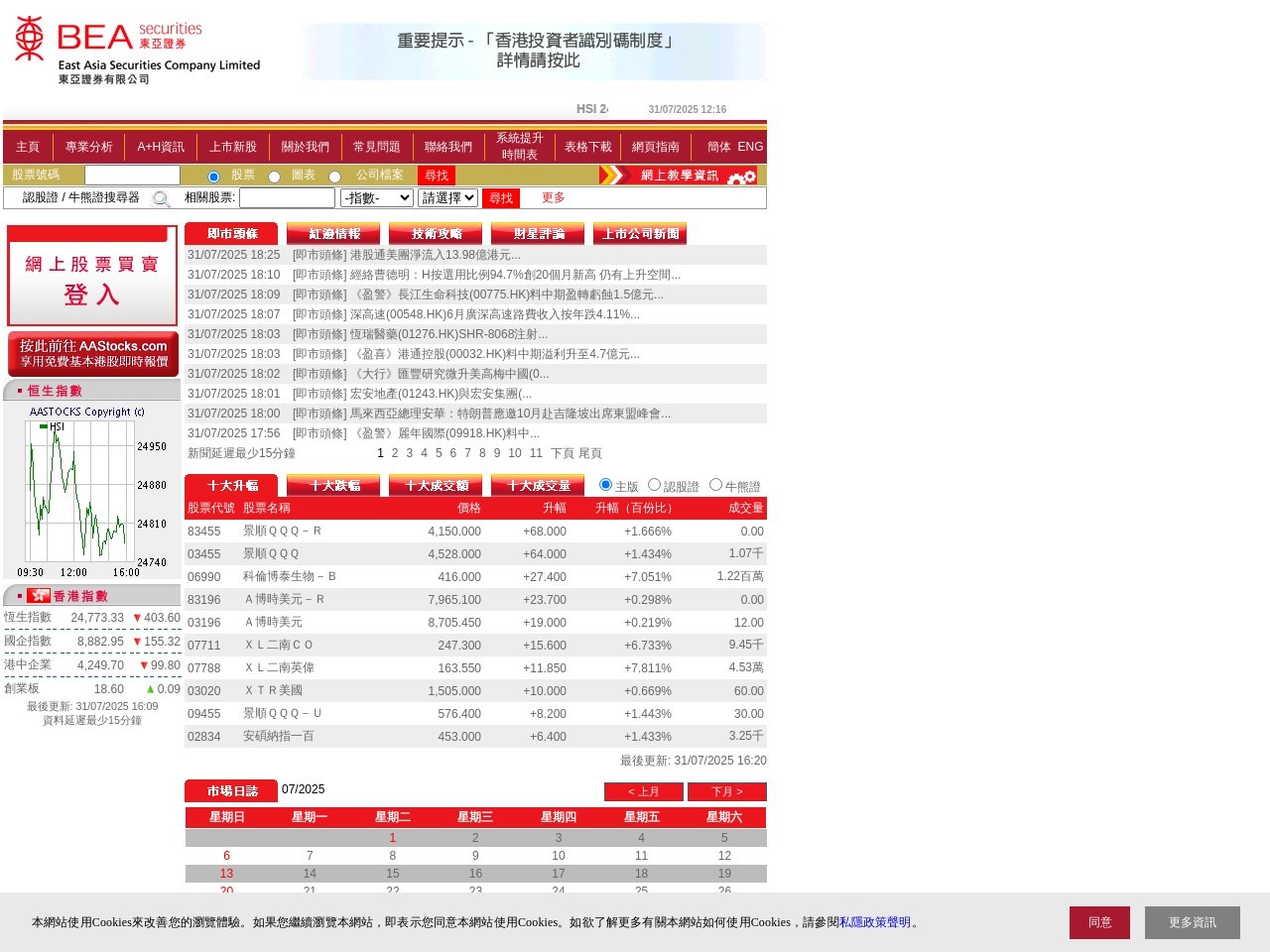Screen dimensions: 1270x952
Task: Choose the 認股證 radio button
Action: [654, 485]
